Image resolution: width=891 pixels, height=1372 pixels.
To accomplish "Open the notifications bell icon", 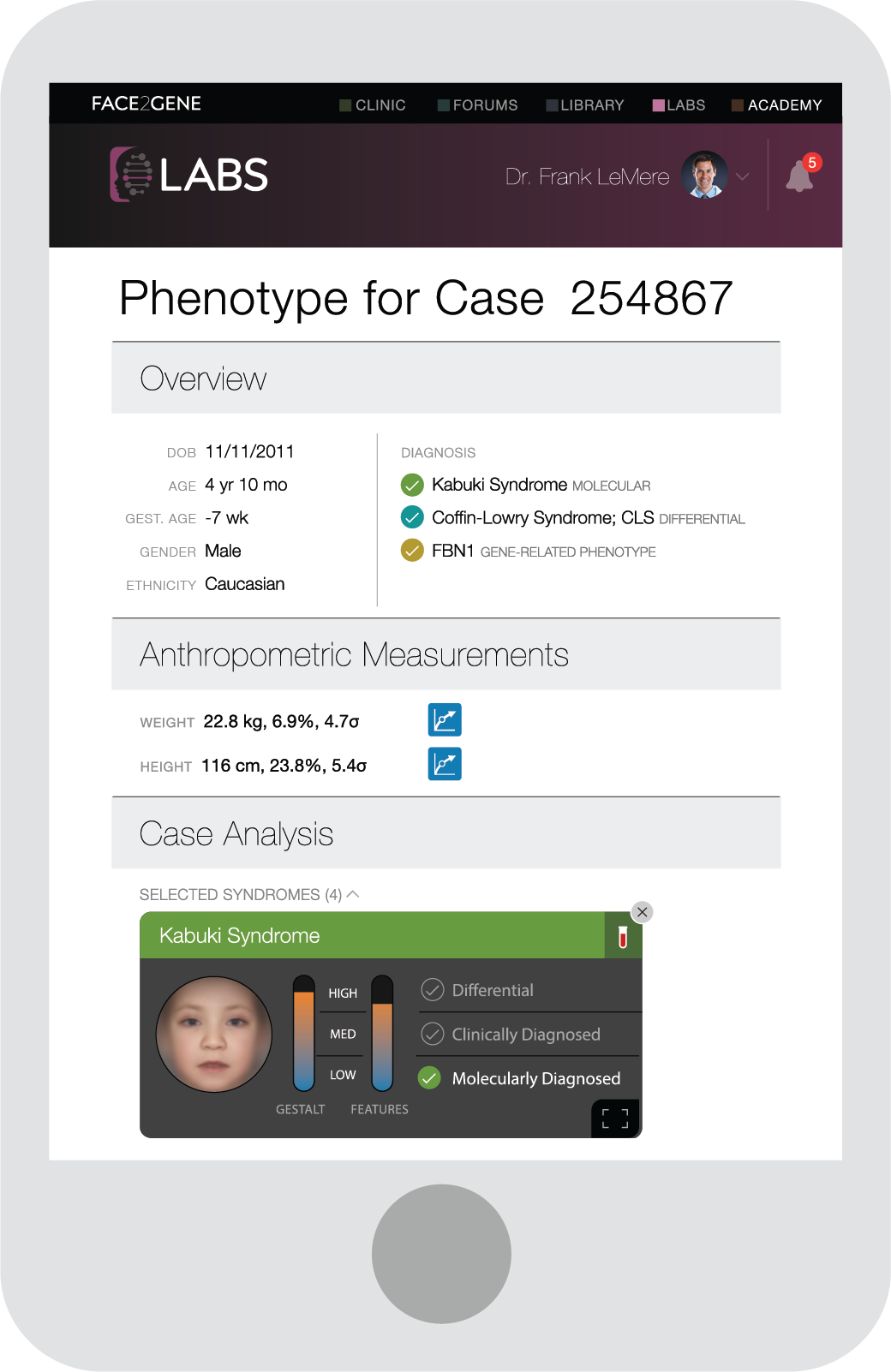I will (x=799, y=175).
